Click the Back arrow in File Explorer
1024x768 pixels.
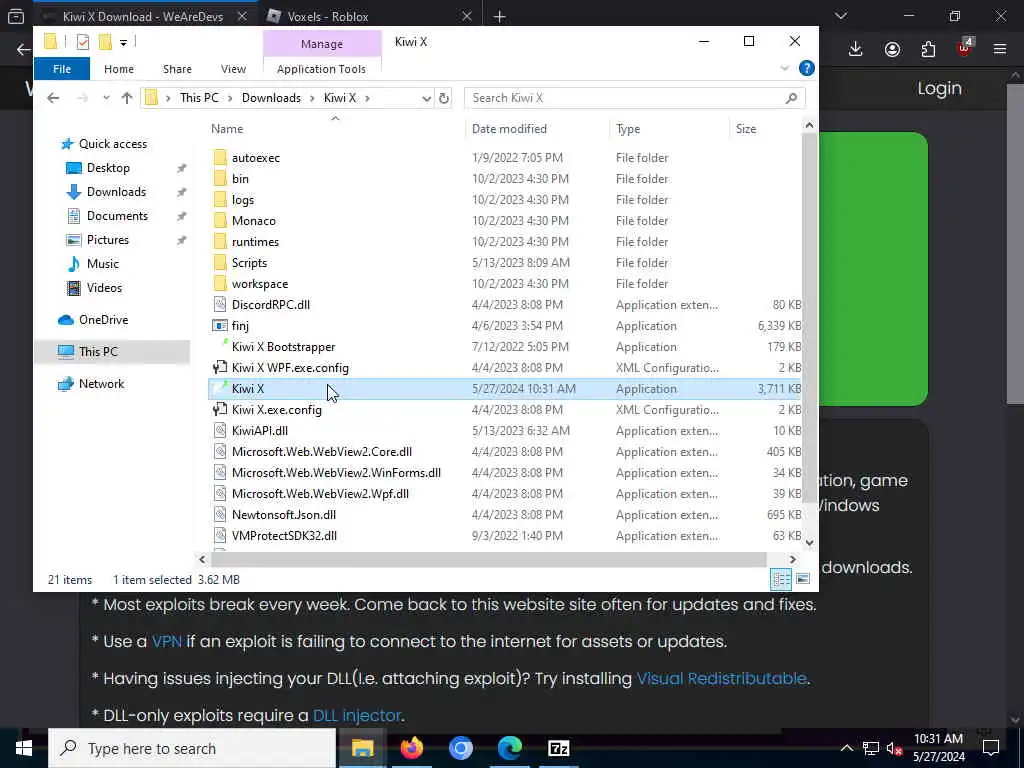tap(53, 98)
